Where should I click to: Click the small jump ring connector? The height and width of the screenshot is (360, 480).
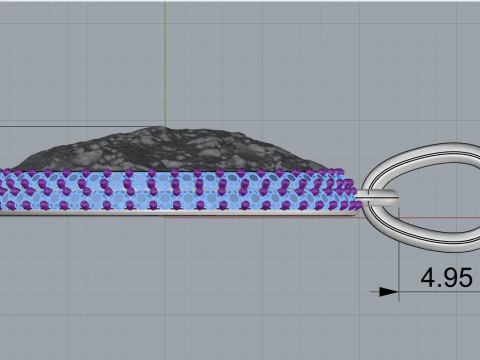(377, 197)
